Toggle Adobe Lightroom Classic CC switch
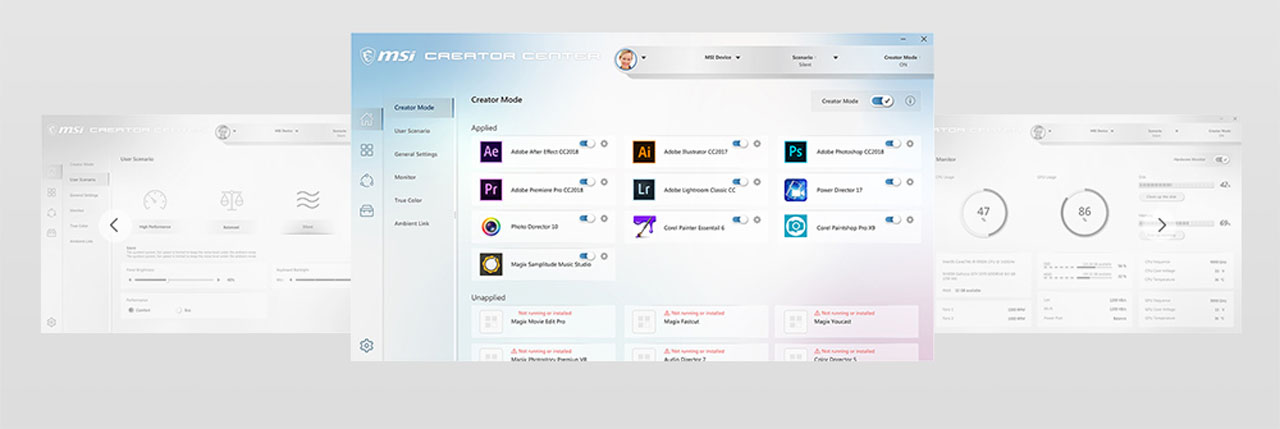This screenshot has width=1280, height=429. point(740,182)
